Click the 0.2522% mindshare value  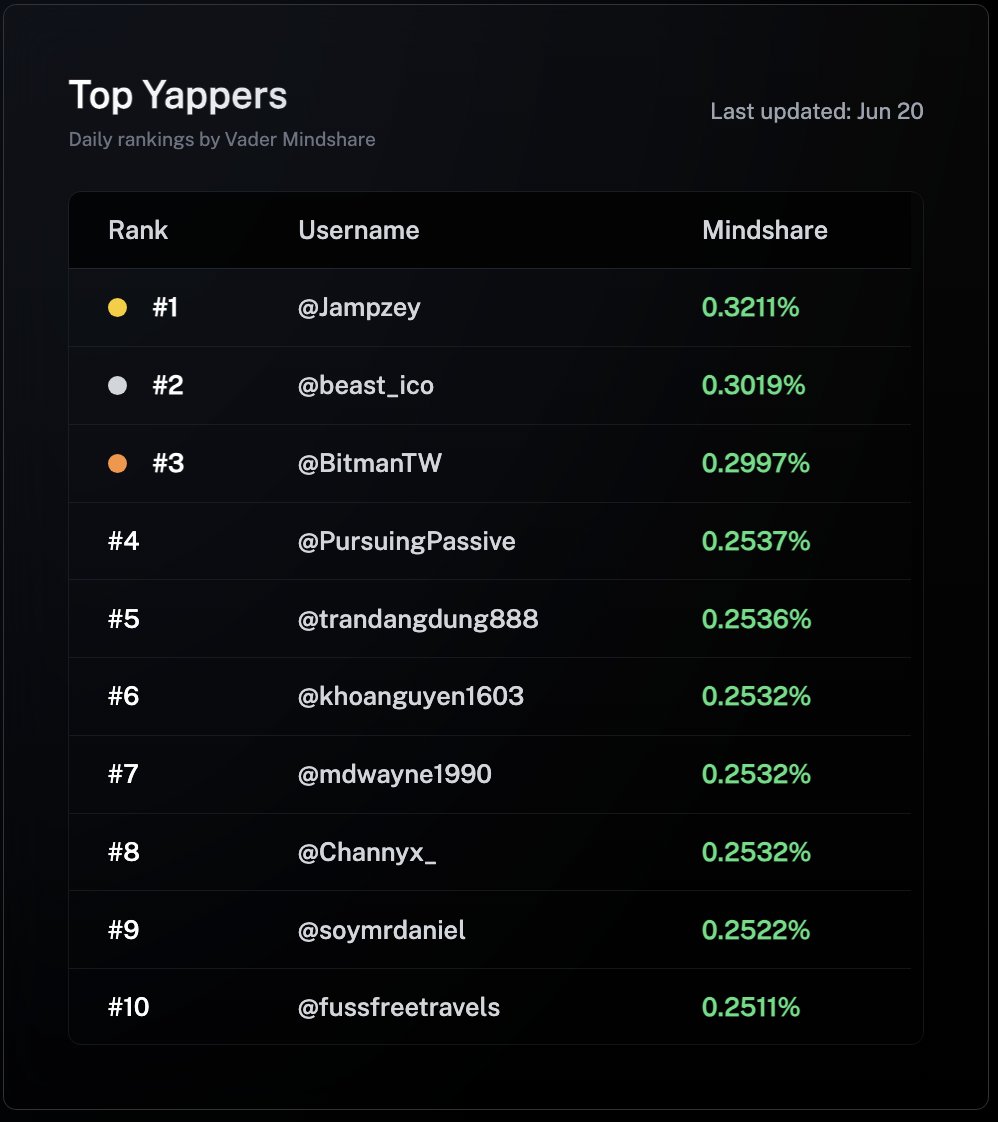click(x=755, y=930)
